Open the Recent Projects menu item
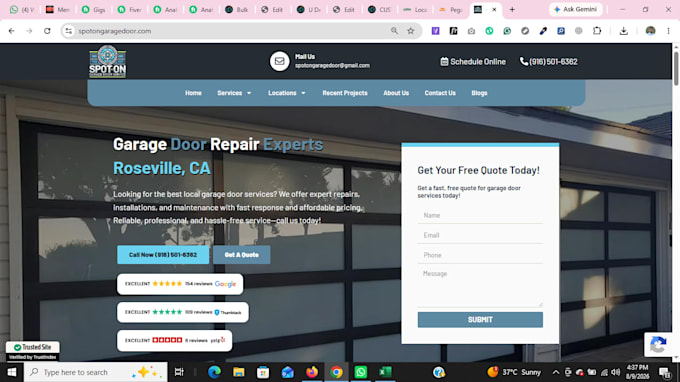The image size is (680, 382). (345, 93)
